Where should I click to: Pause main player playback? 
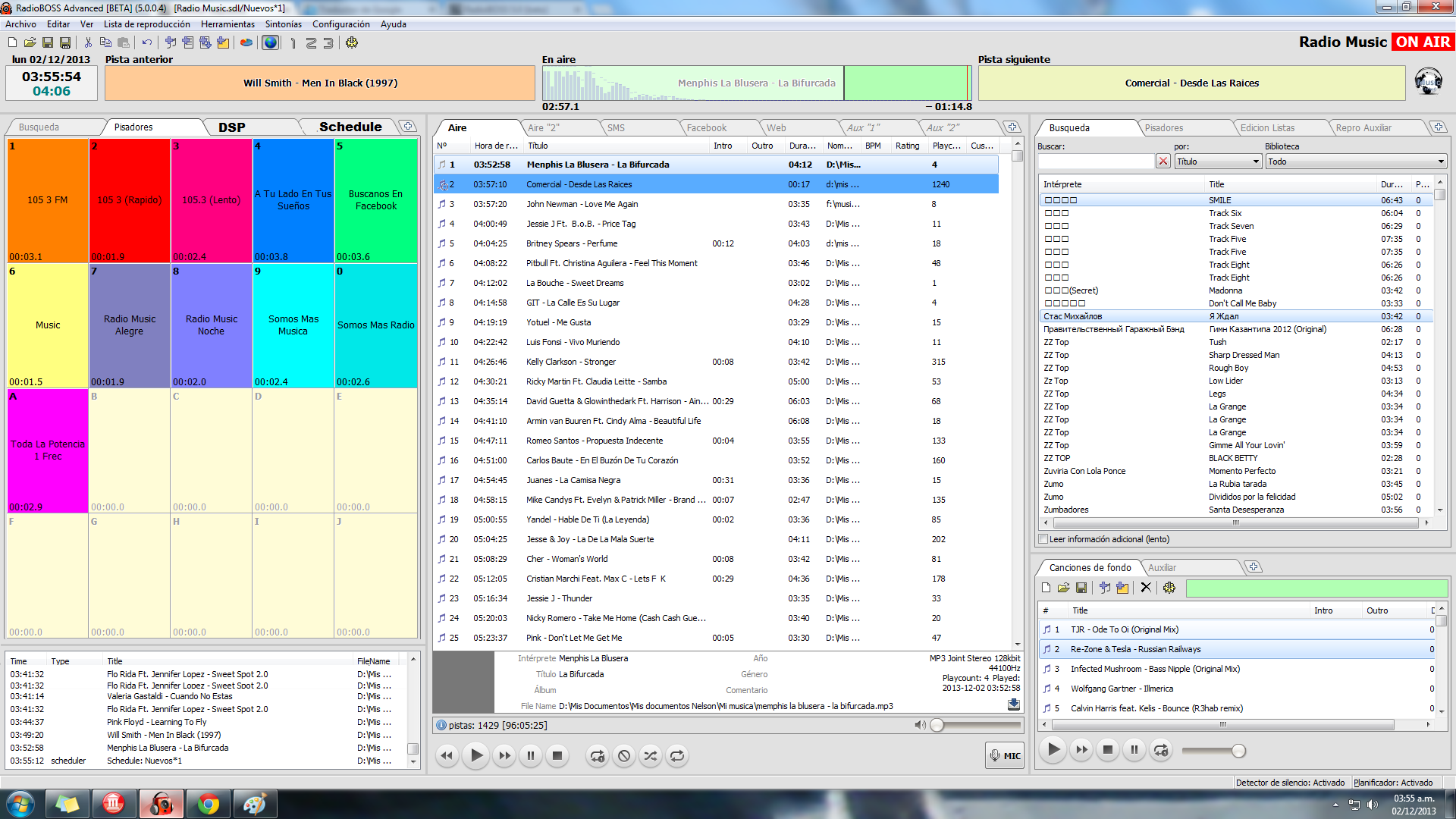click(x=531, y=755)
